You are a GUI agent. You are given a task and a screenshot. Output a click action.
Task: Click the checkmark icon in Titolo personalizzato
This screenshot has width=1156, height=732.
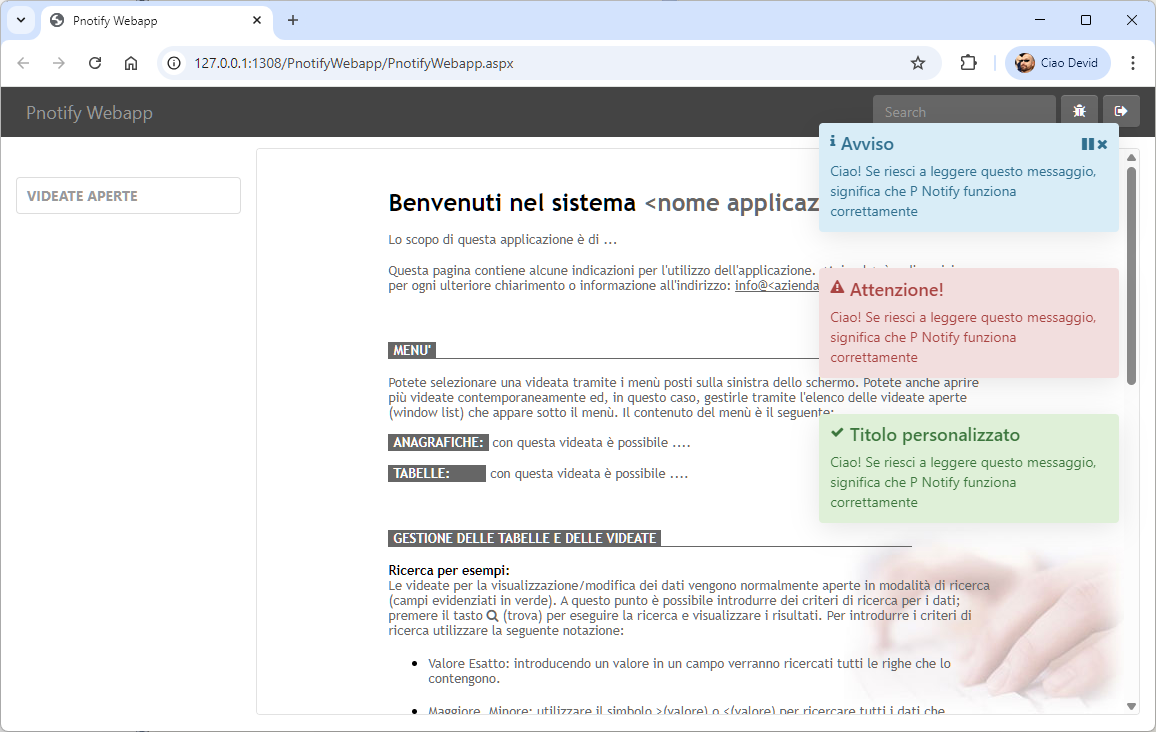(x=837, y=433)
